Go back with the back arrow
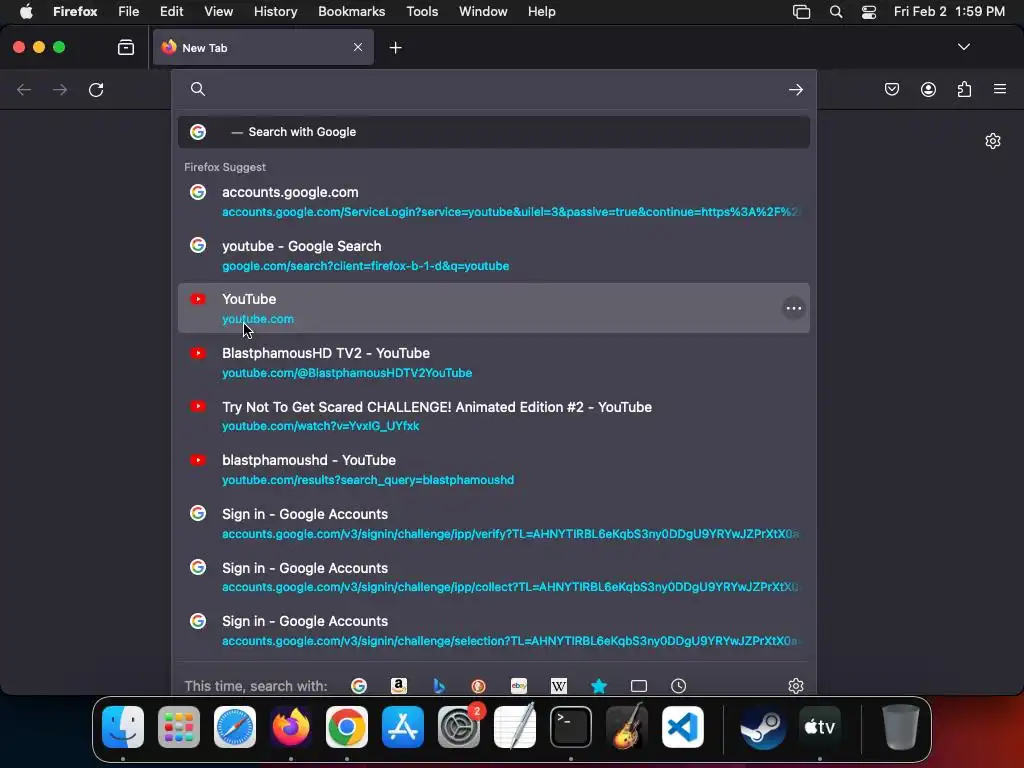The height and width of the screenshot is (768, 1024). [24, 89]
